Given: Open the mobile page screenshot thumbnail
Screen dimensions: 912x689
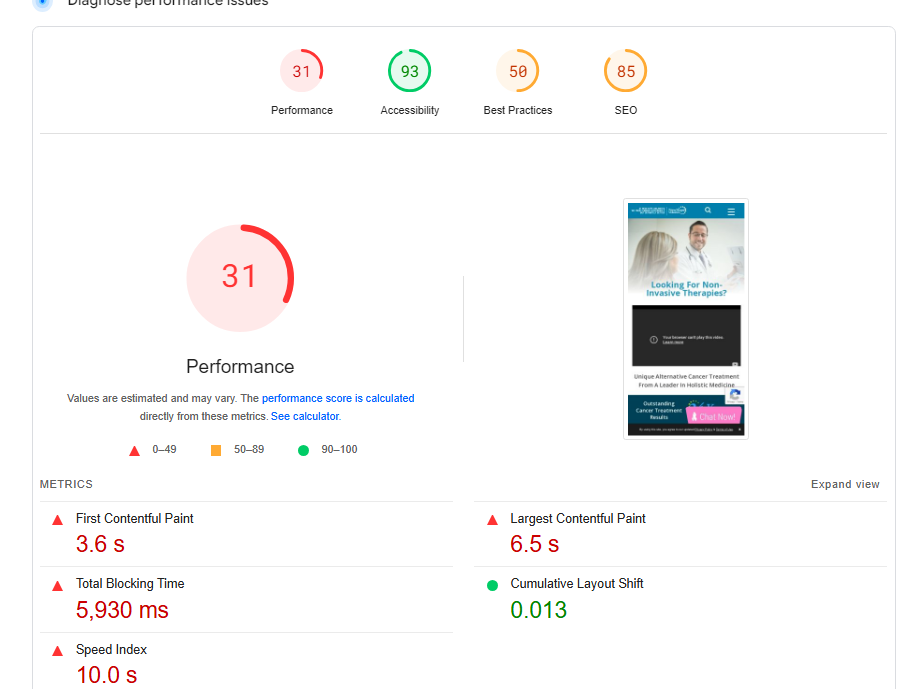Looking at the screenshot, I should (686, 319).
